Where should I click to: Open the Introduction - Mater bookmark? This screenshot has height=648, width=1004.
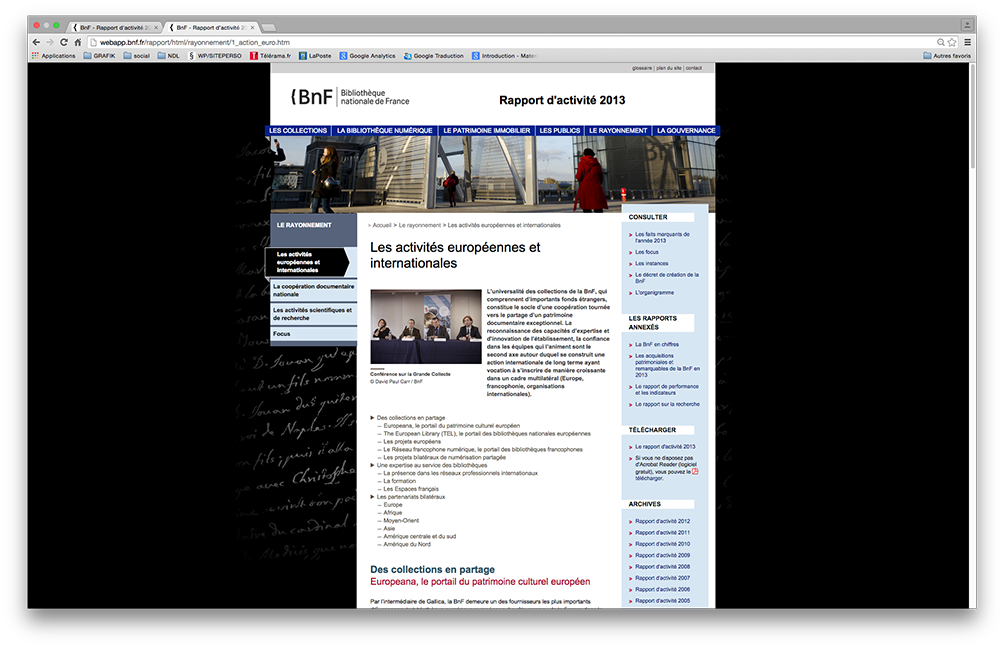(x=504, y=56)
